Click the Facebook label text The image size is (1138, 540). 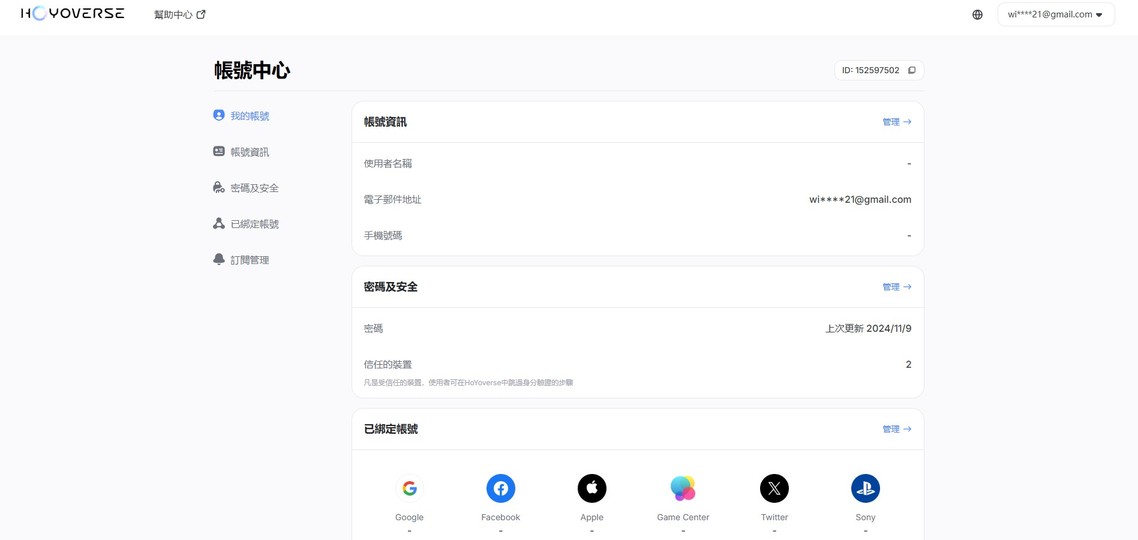501,518
